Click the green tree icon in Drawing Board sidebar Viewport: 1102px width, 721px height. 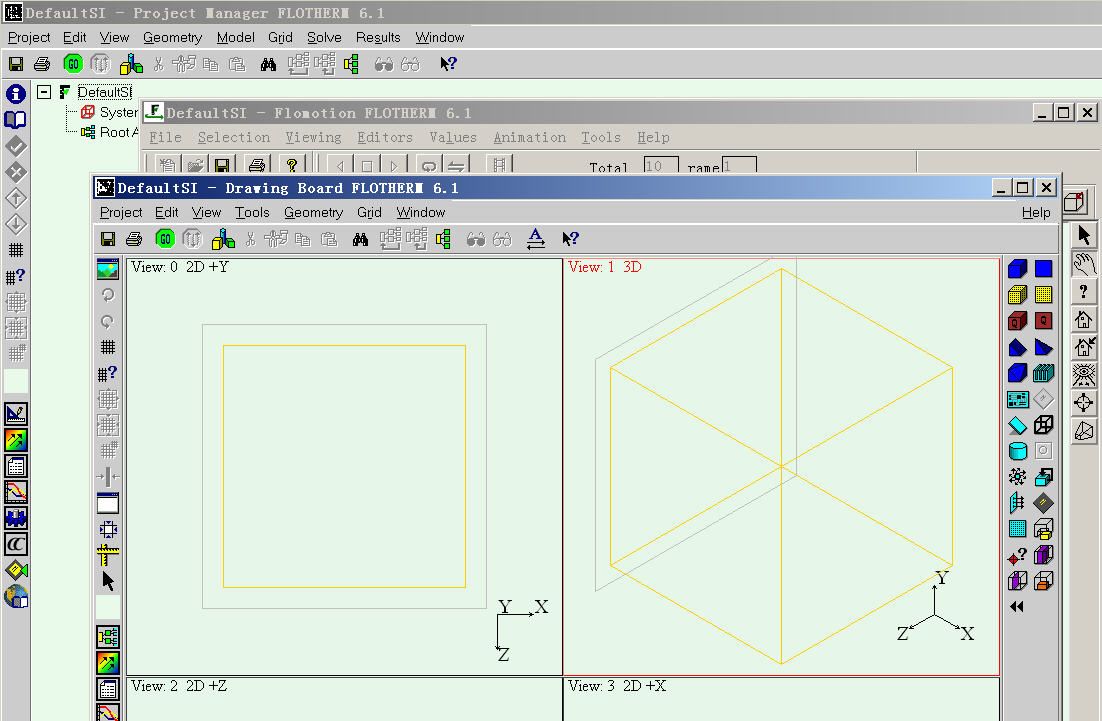[x=108, y=637]
